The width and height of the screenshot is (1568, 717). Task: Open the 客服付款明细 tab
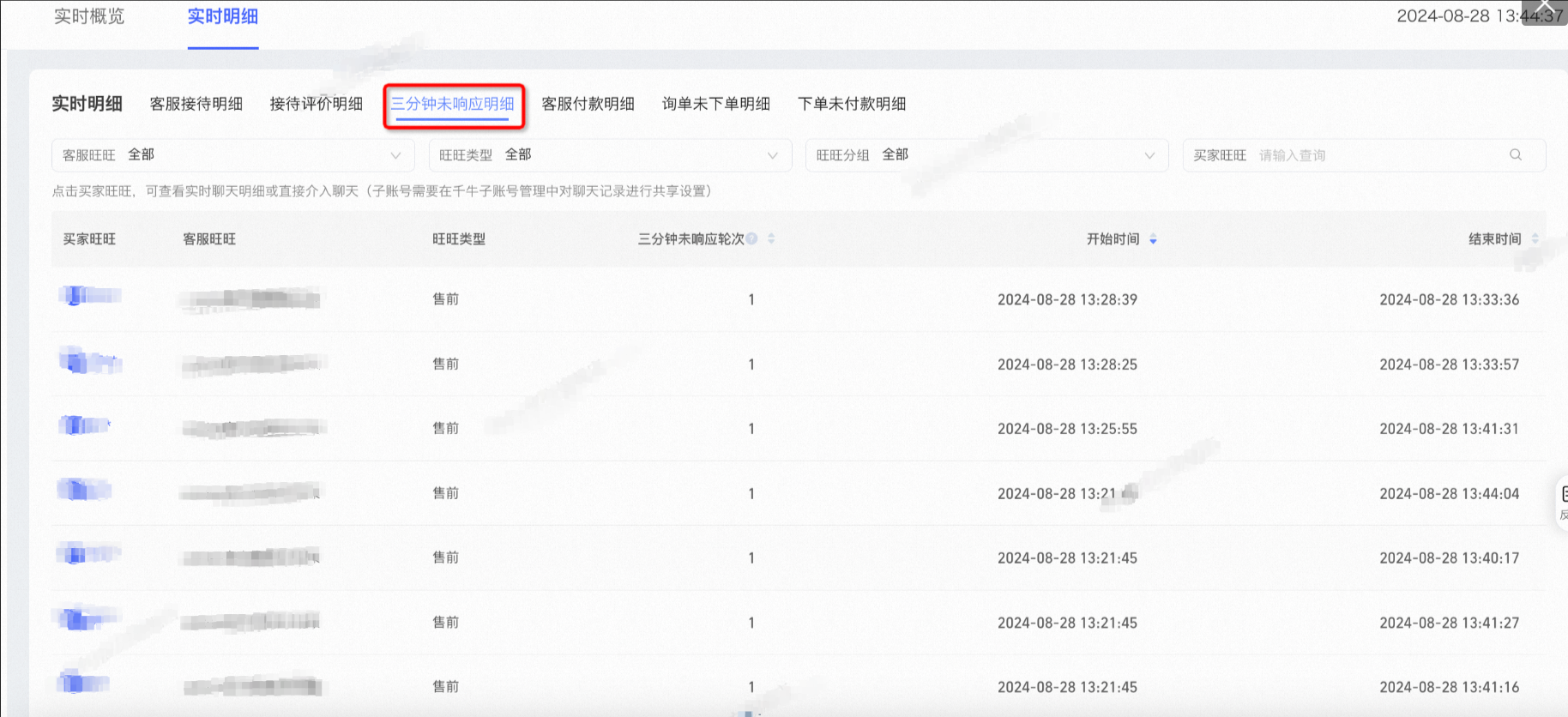click(x=588, y=104)
